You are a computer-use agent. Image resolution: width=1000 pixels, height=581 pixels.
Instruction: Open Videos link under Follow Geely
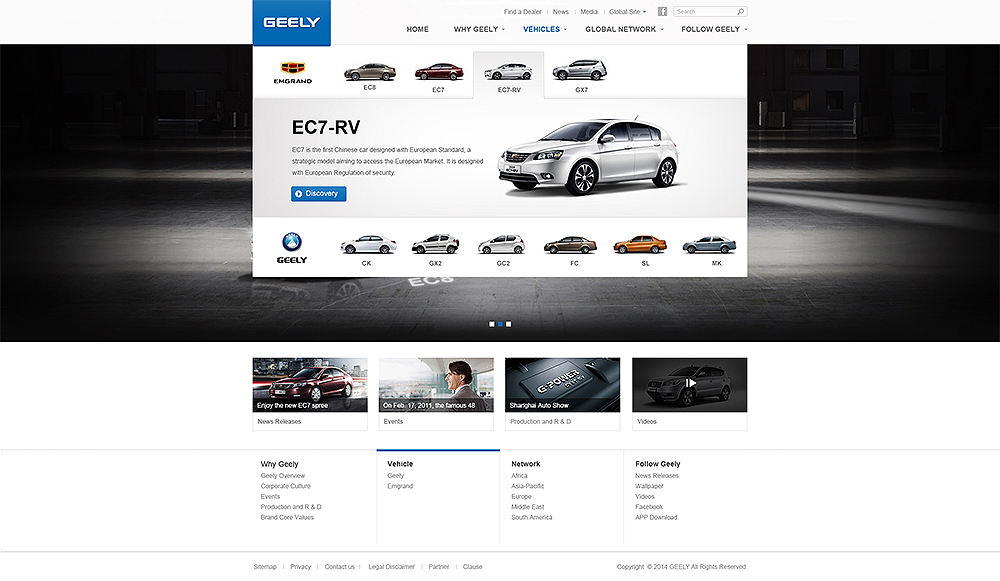[x=644, y=496]
